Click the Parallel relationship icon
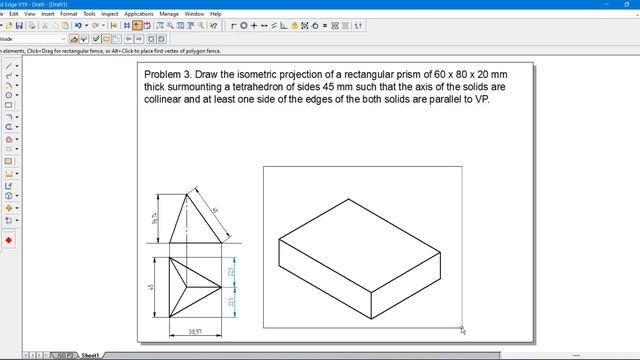 pos(274,26)
